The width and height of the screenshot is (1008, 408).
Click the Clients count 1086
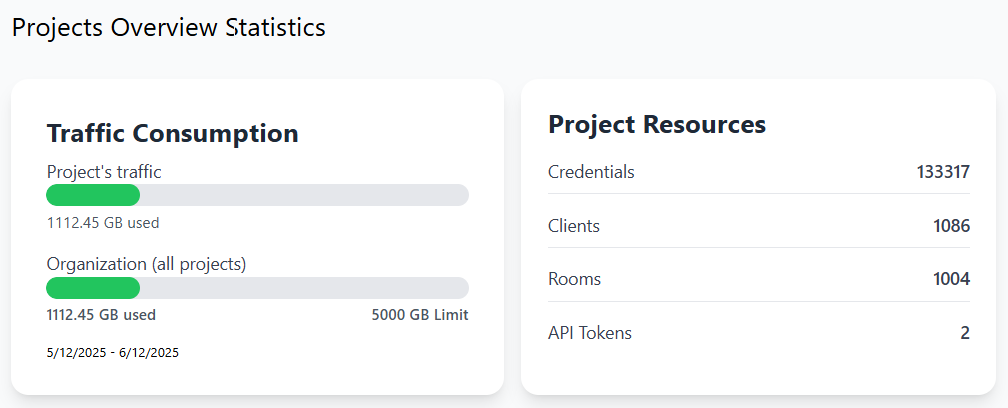(x=951, y=226)
